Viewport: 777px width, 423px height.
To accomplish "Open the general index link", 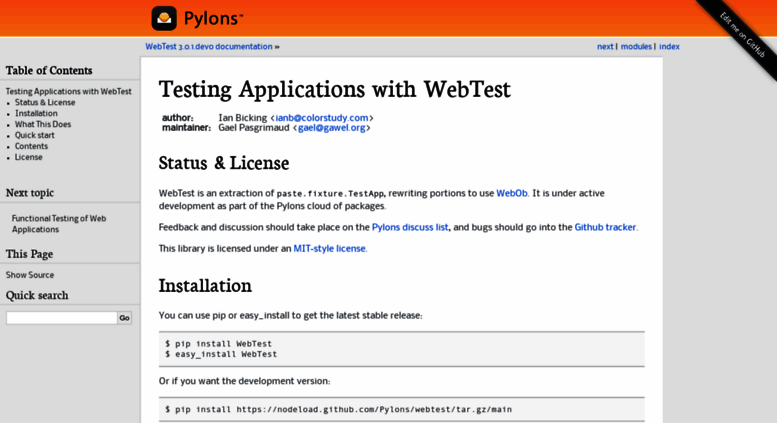I will (x=669, y=47).
